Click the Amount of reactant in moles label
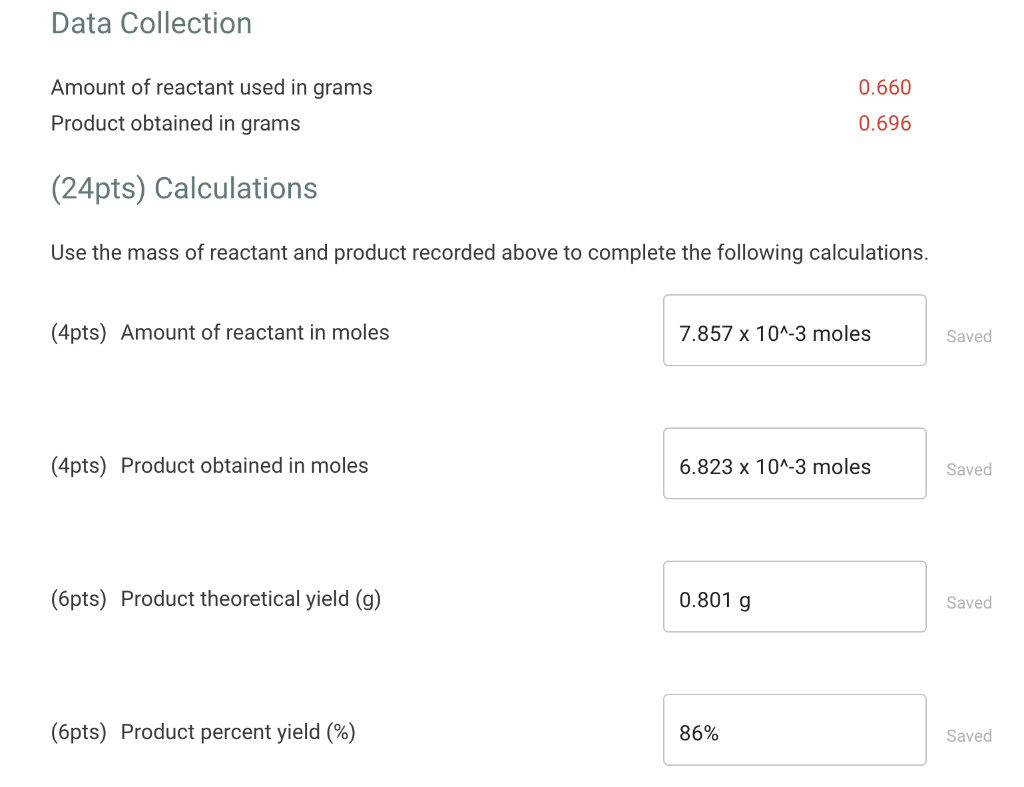The height and width of the screenshot is (787, 1024). tap(255, 332)
